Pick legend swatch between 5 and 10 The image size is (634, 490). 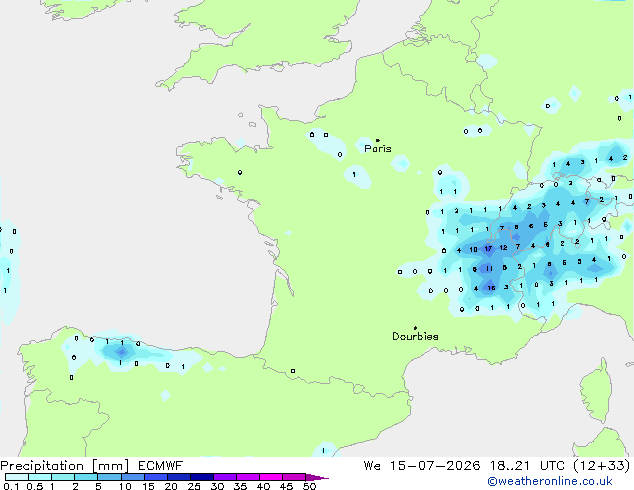point(109,477)
